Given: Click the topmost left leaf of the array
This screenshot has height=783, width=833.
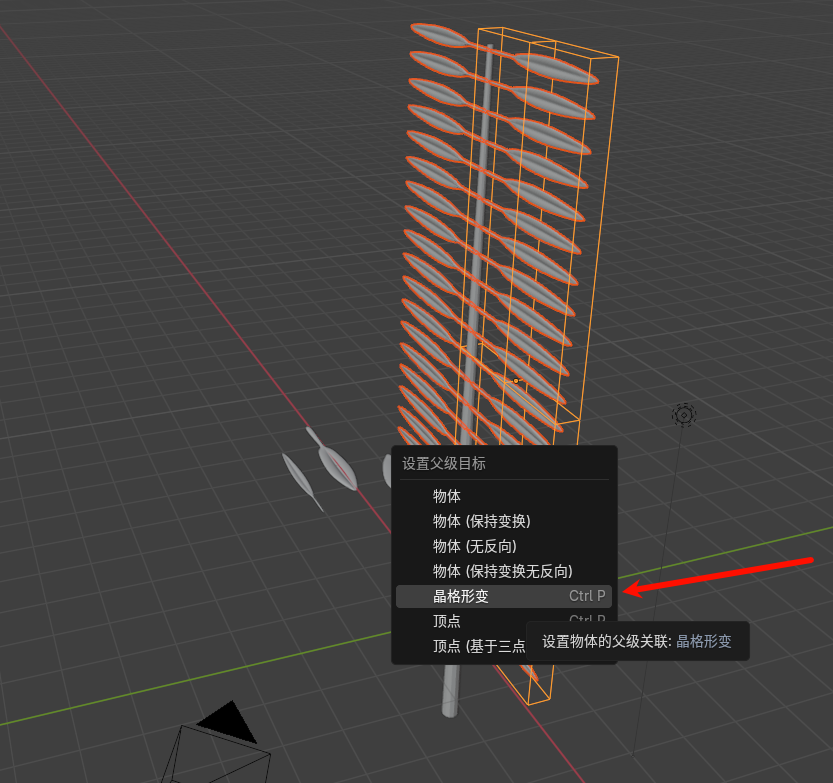Looking at the screenshot, I should tap(439, 36).
